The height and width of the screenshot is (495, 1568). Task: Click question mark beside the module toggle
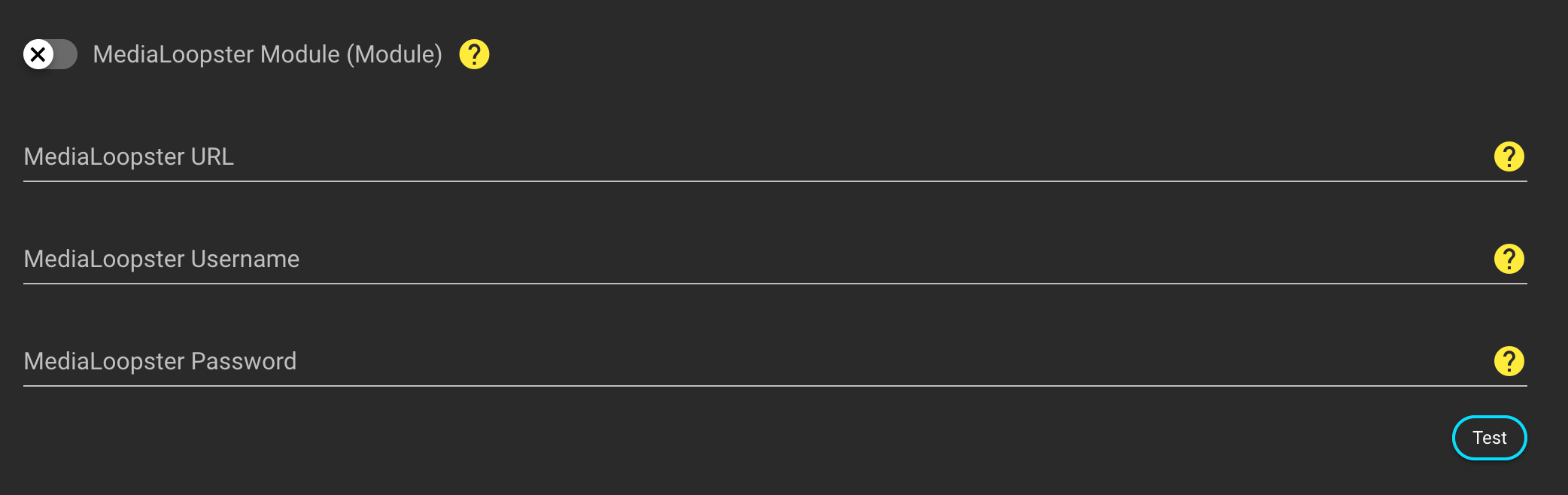coord(474,54)
